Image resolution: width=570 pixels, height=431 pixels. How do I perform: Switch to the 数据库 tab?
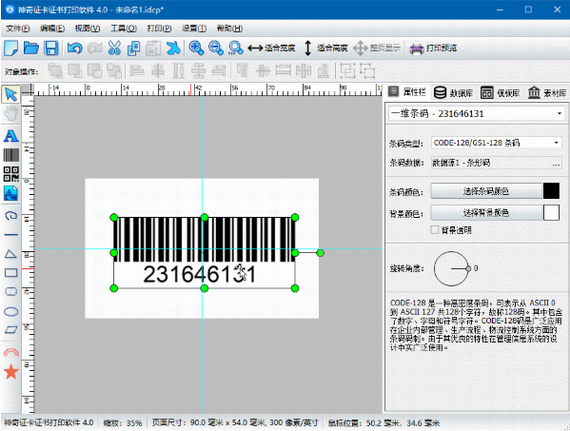coord(454,93)
